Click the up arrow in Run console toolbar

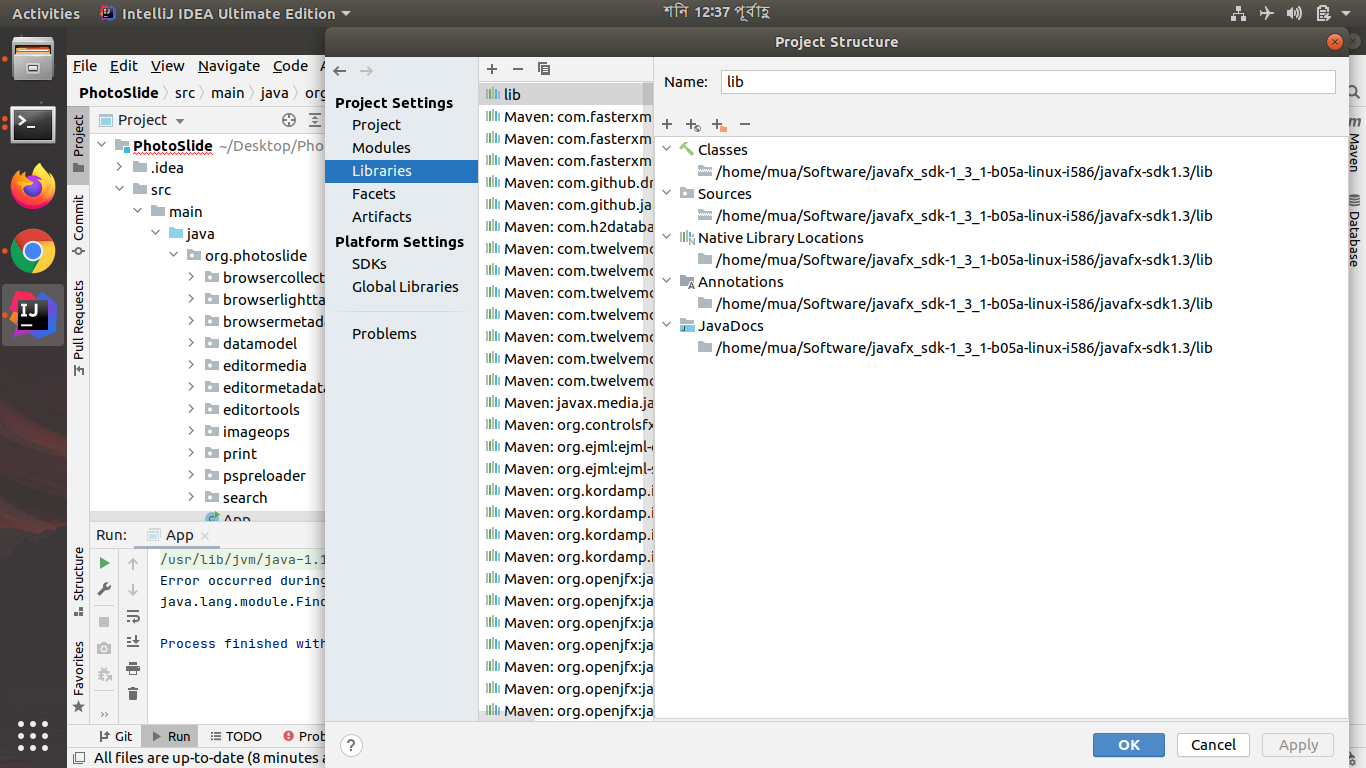pyautogui.click(x=133, y=564)
